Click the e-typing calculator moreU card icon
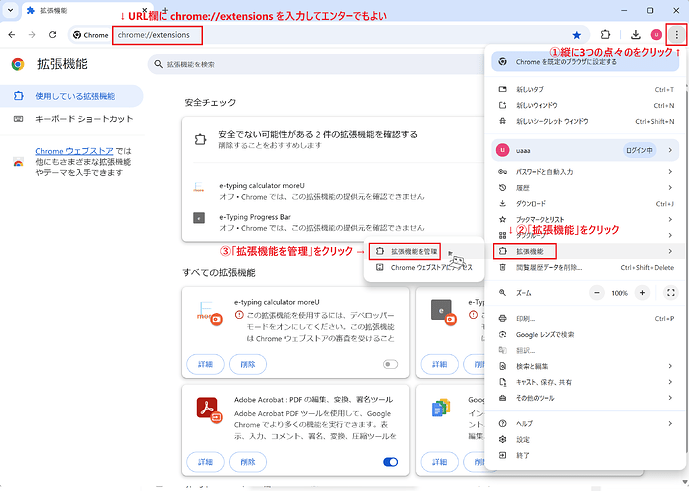This screenshot has width=689, height=491. point(209,312)
